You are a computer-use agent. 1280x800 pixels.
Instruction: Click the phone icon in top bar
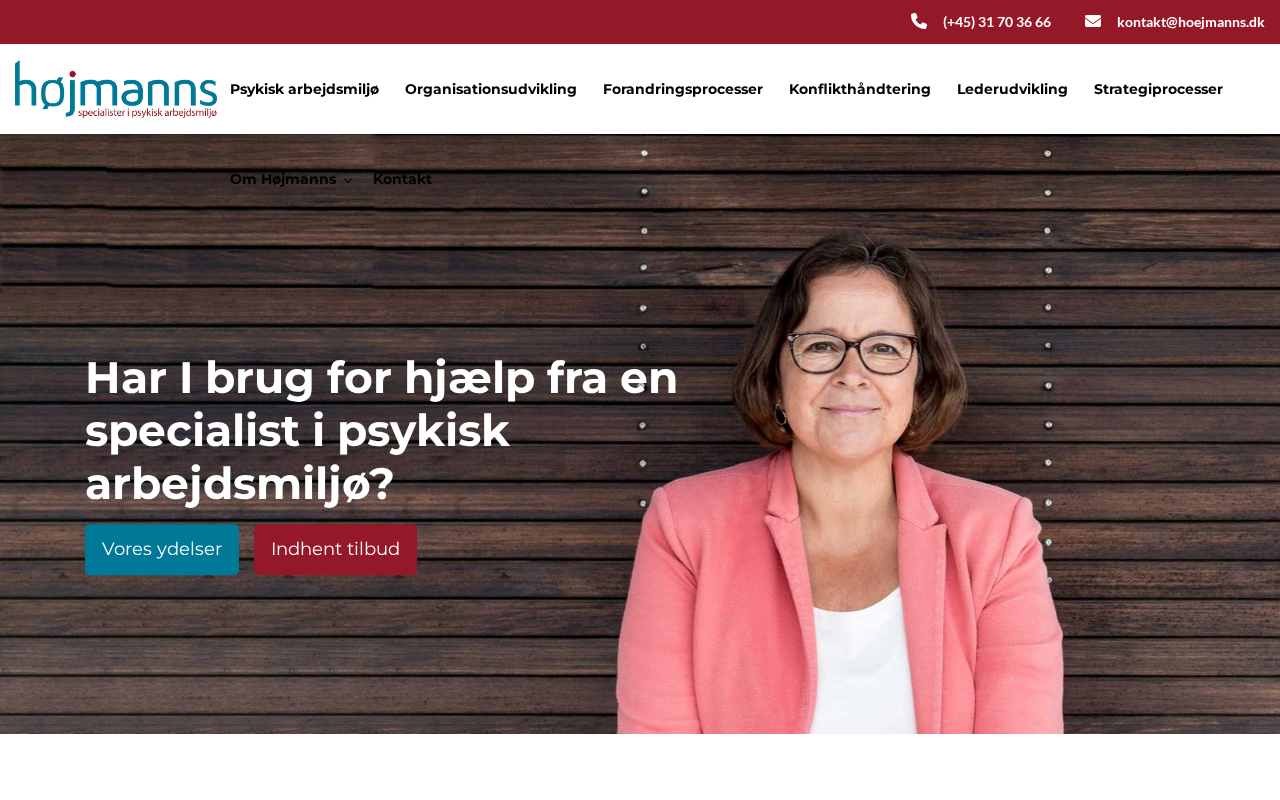click(919, 21)
